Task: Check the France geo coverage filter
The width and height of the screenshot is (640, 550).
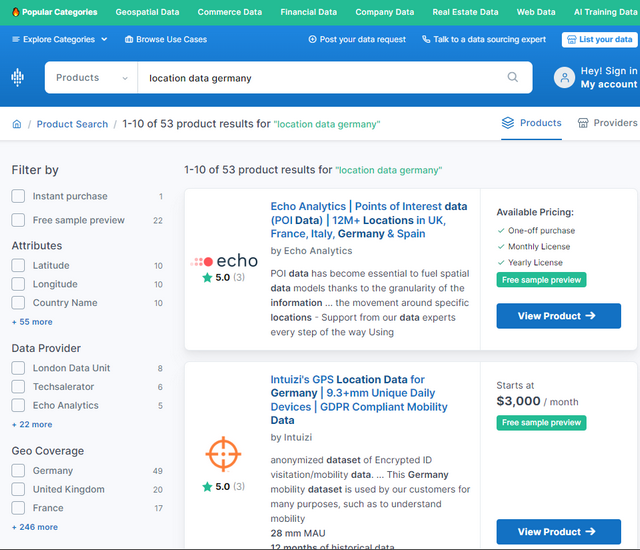Action: [18, 508]
